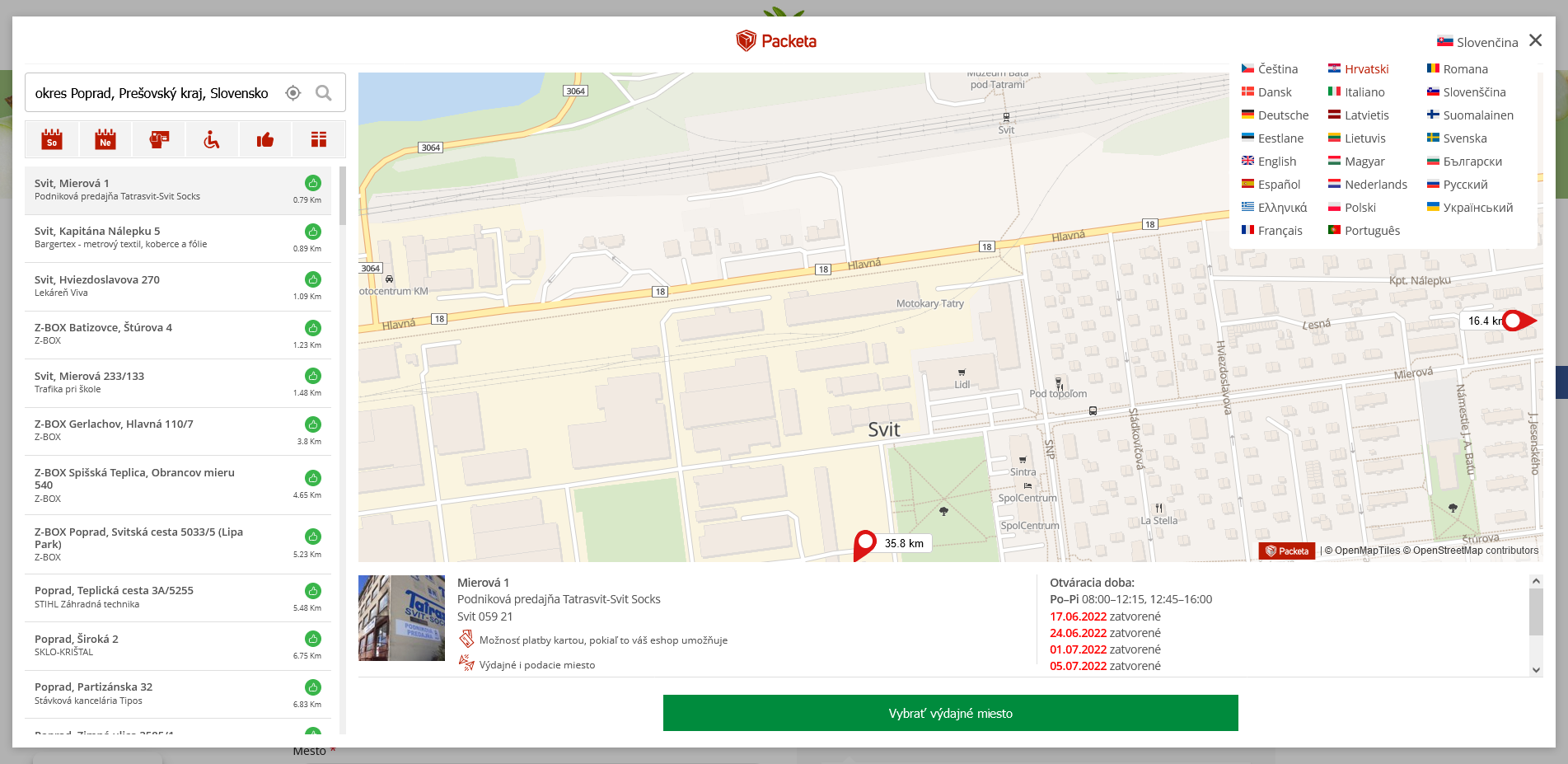Select pickup point Poprad, Široká 2
Viewport: 1568px width, 764px height.
[178, 646]
